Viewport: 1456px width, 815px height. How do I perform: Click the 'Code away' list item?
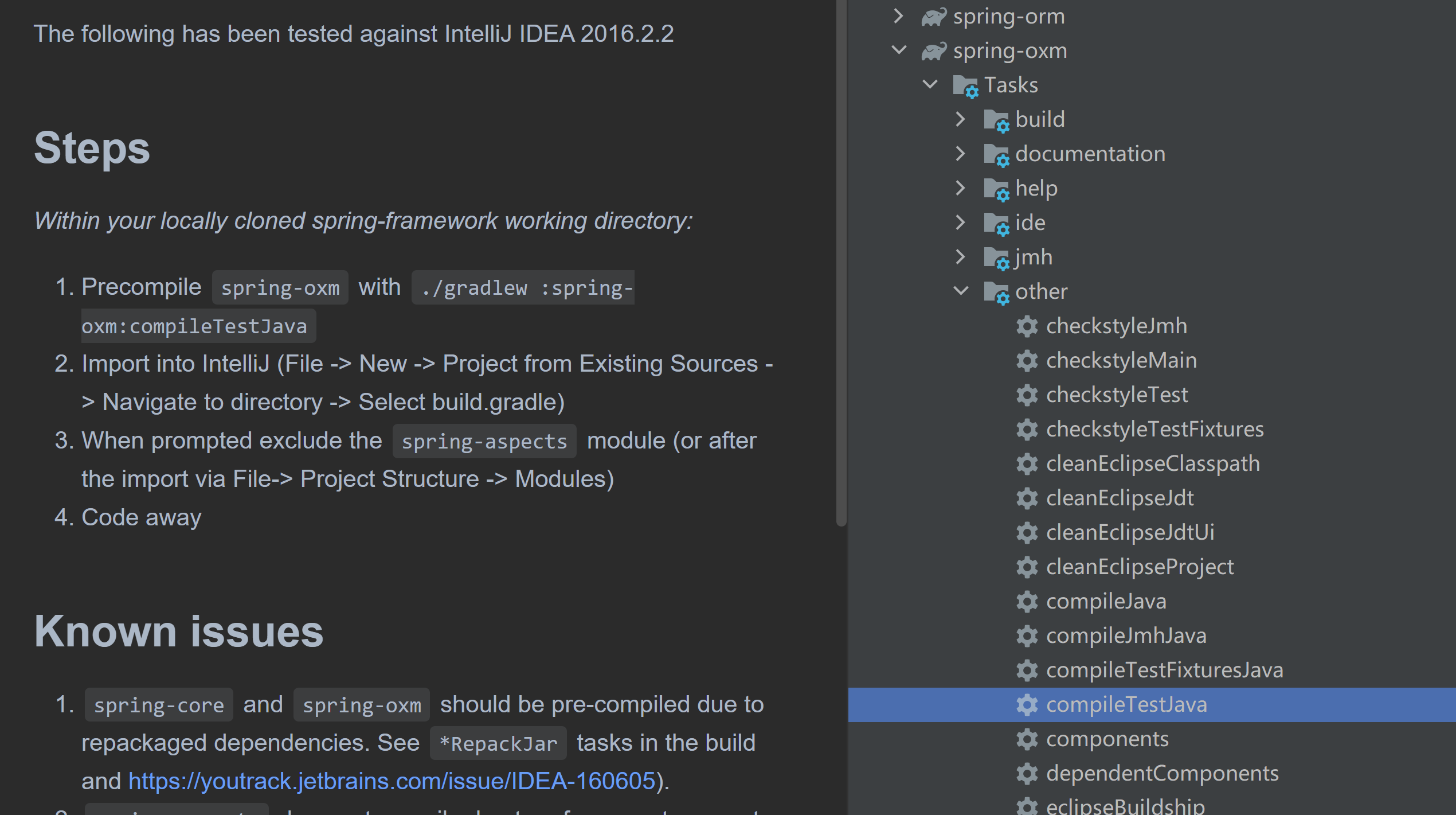[x=141, y=518]
